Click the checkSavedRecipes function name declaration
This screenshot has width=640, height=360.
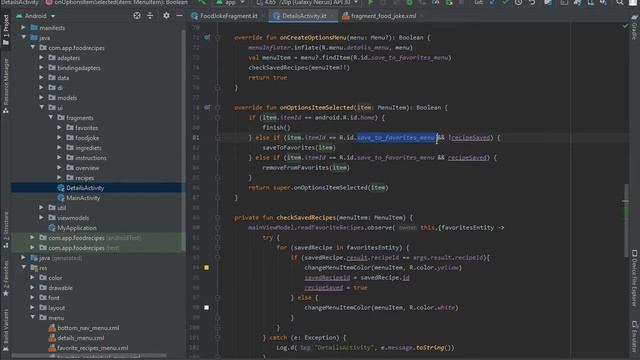click(x=306, y=218)
